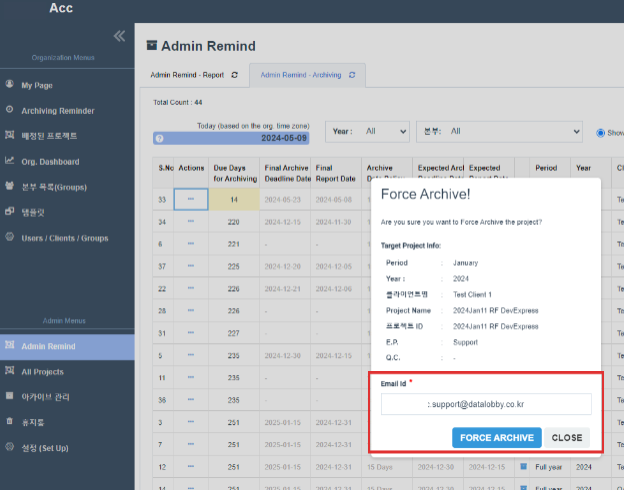Refresh the Admin Remind - Archiving tab
The image size is (624, 490).
(352, 75)
